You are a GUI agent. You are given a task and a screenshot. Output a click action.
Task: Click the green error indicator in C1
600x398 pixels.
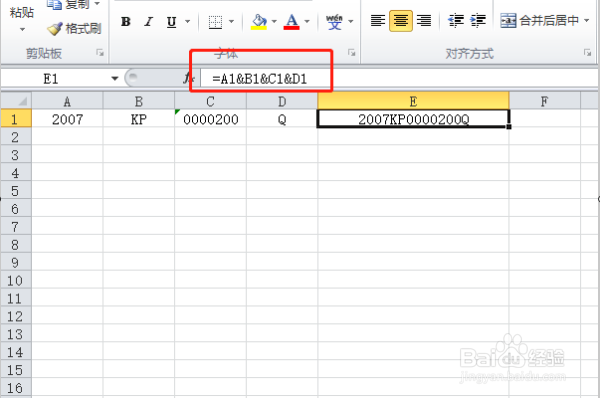(x=177, y=112)
